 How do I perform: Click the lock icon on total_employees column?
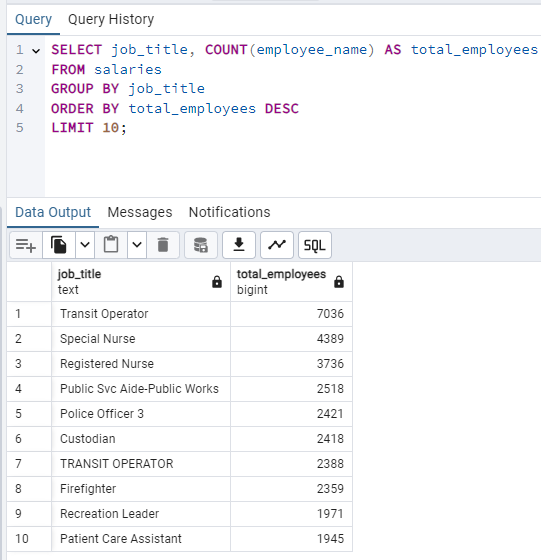[339, 282]
